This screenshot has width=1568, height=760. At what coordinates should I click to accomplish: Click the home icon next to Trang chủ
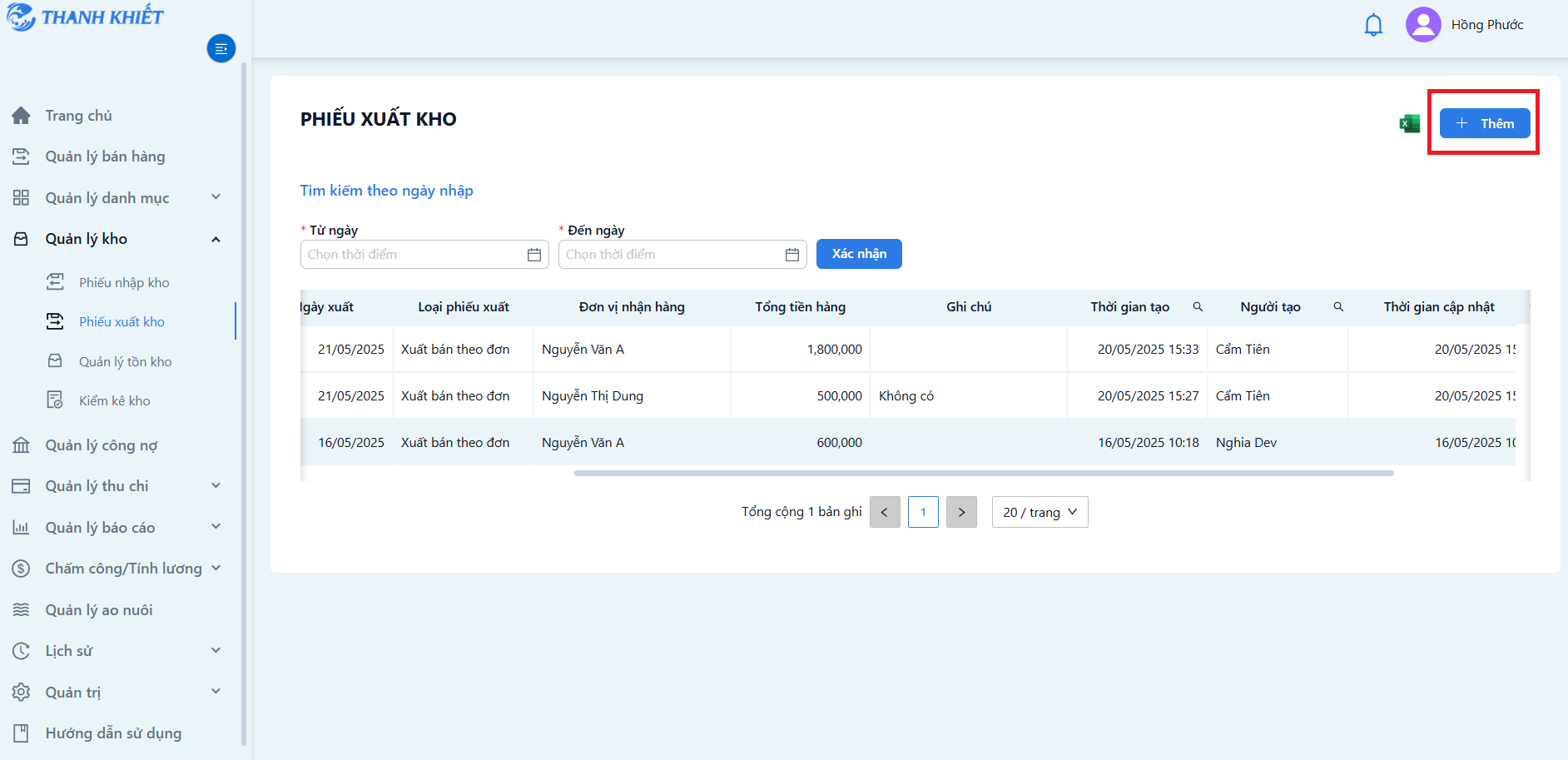tap(22, 116)
